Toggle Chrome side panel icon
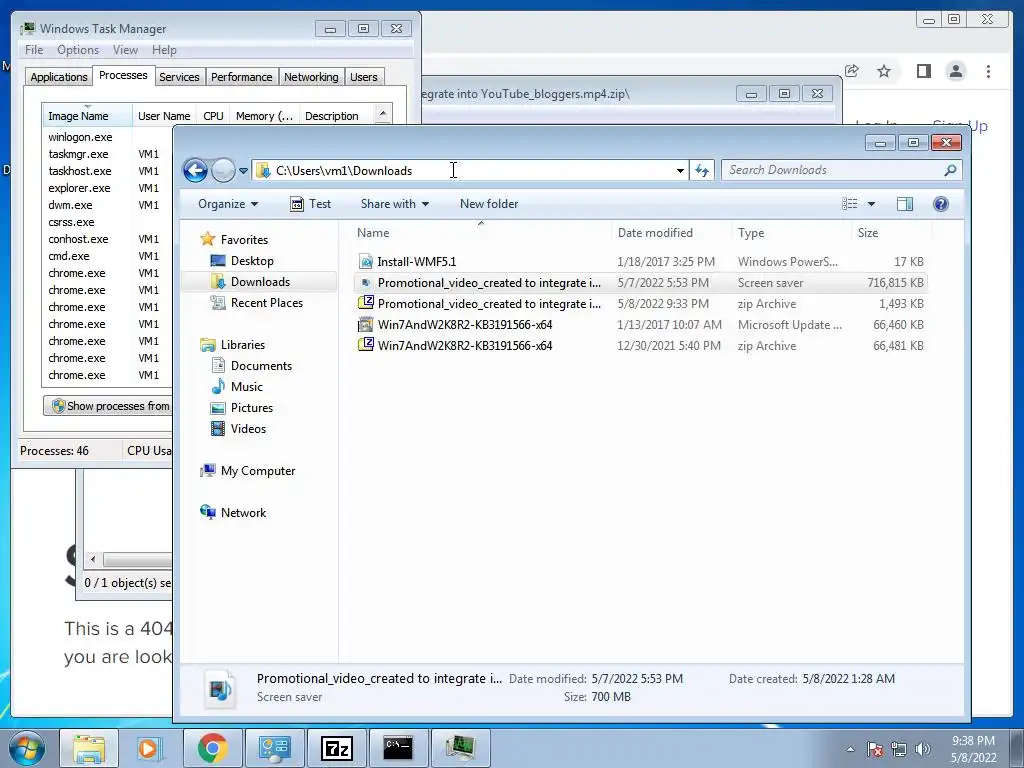Viewport: 1024px width, 768px height. [x=923, y=71]
